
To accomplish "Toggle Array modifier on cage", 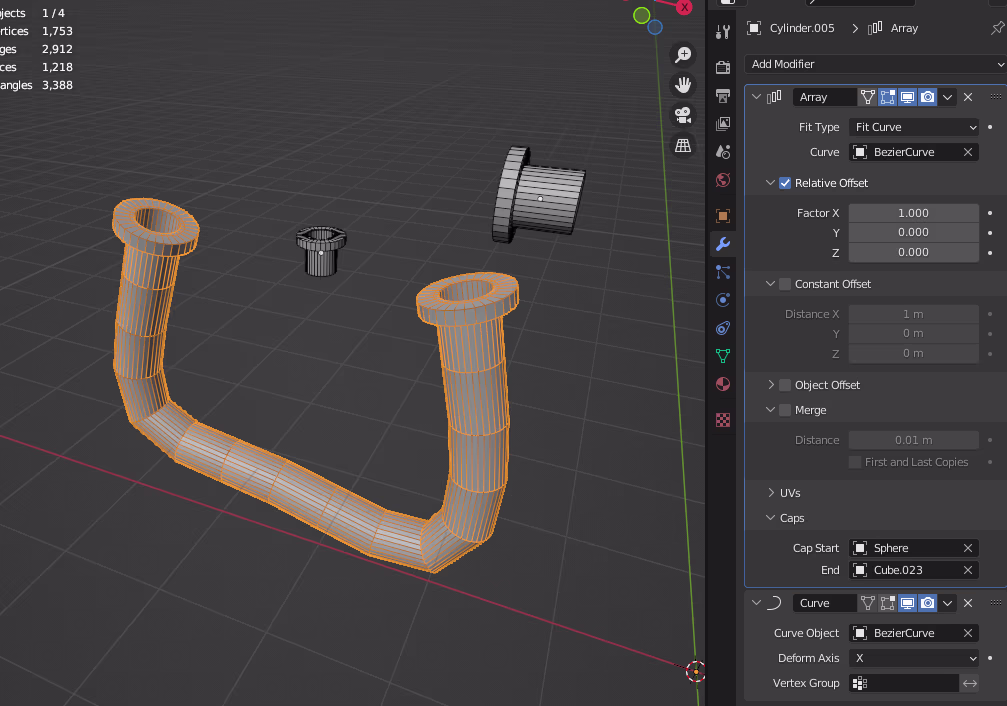I will click(868, 97).
